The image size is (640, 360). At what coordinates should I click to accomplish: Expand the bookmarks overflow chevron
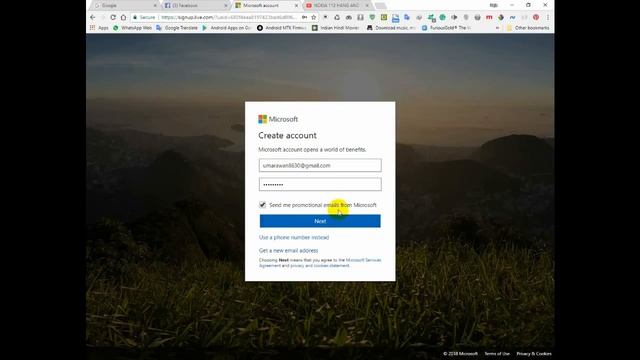point(497,28)
